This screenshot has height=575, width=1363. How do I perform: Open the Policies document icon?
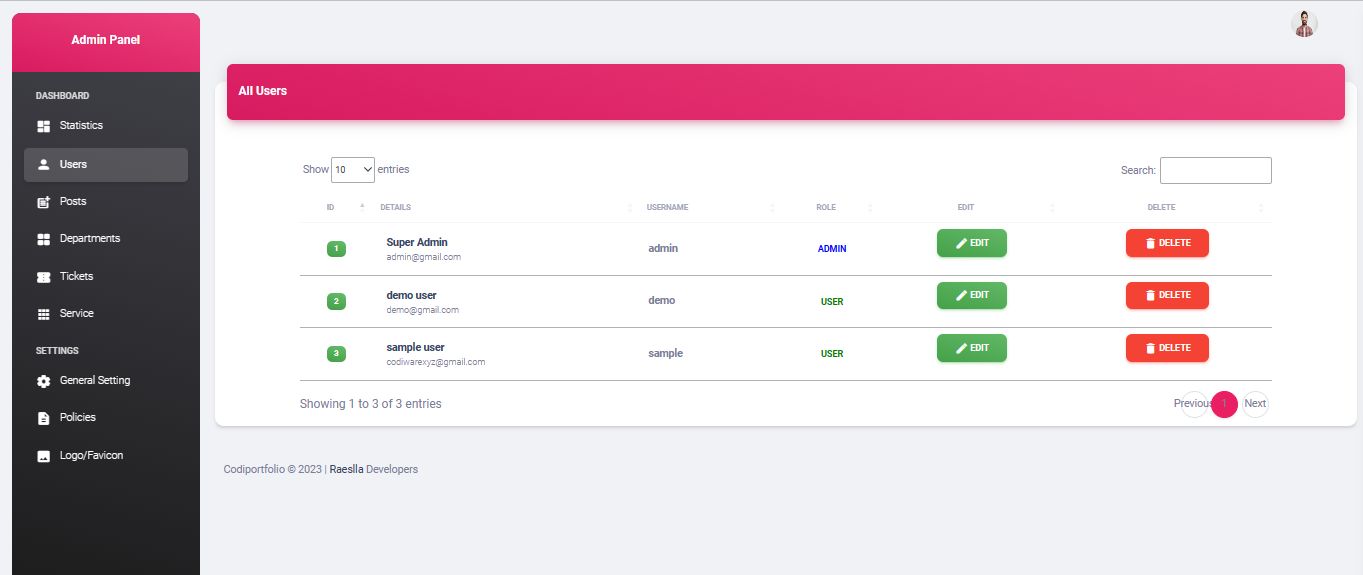coord(43,418)
